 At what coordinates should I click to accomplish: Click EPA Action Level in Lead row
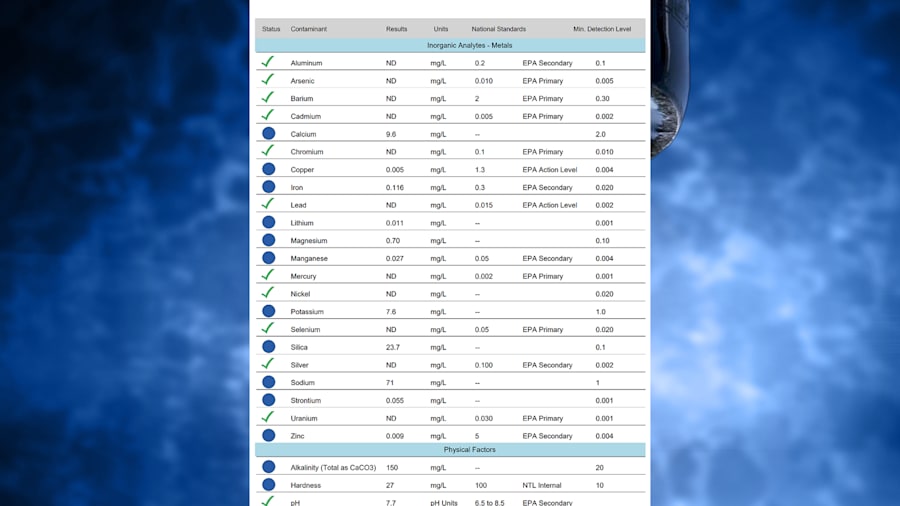pyautogui.click(x=550, y=205)
